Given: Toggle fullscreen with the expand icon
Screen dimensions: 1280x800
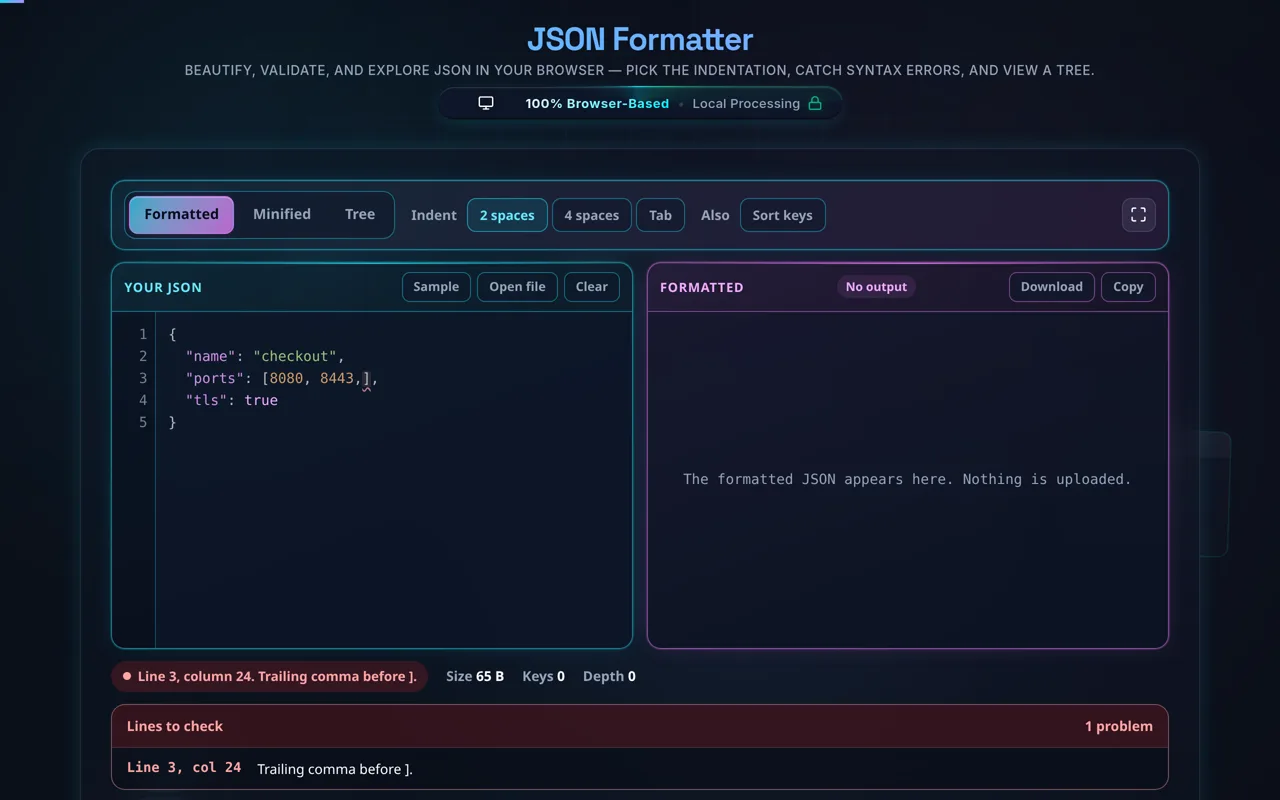Looking at the screenshot, I should pos(1138,215).
